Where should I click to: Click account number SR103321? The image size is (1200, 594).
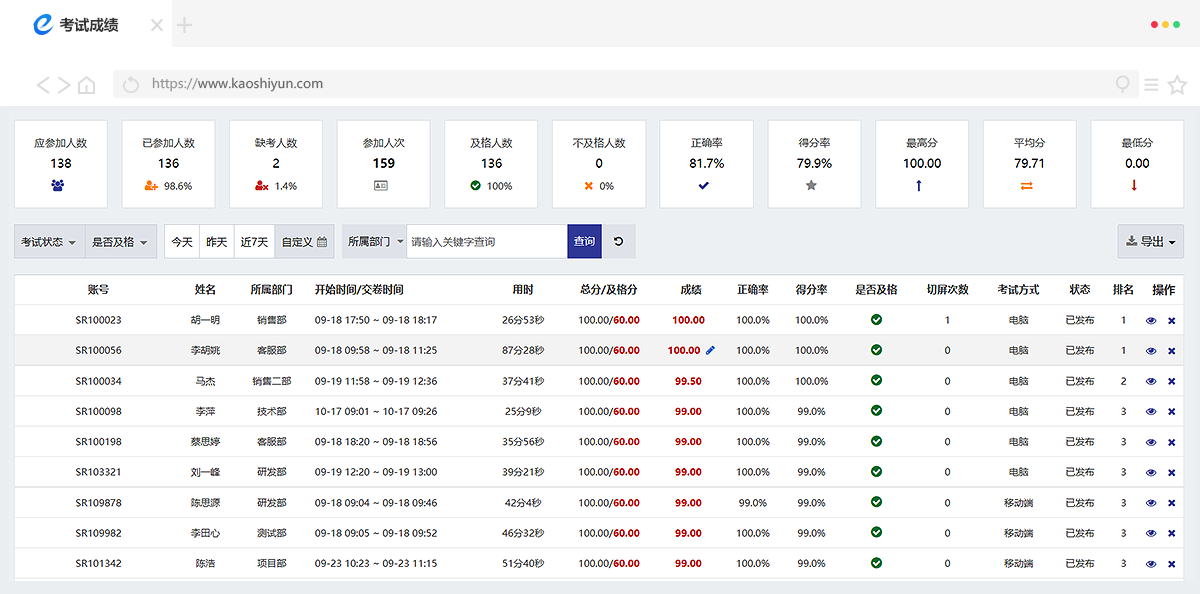(98, 472)
